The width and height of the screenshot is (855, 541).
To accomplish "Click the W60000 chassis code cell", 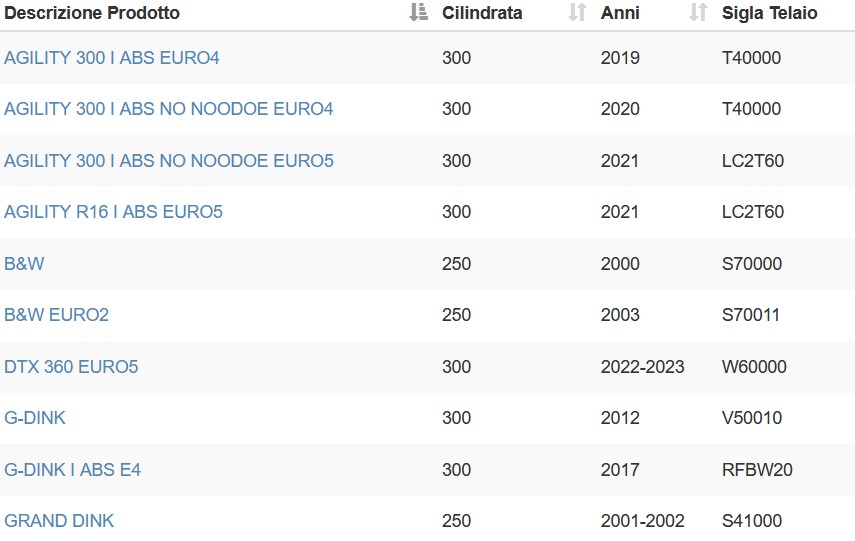I will pyautogui.click(x=754, y=366).
